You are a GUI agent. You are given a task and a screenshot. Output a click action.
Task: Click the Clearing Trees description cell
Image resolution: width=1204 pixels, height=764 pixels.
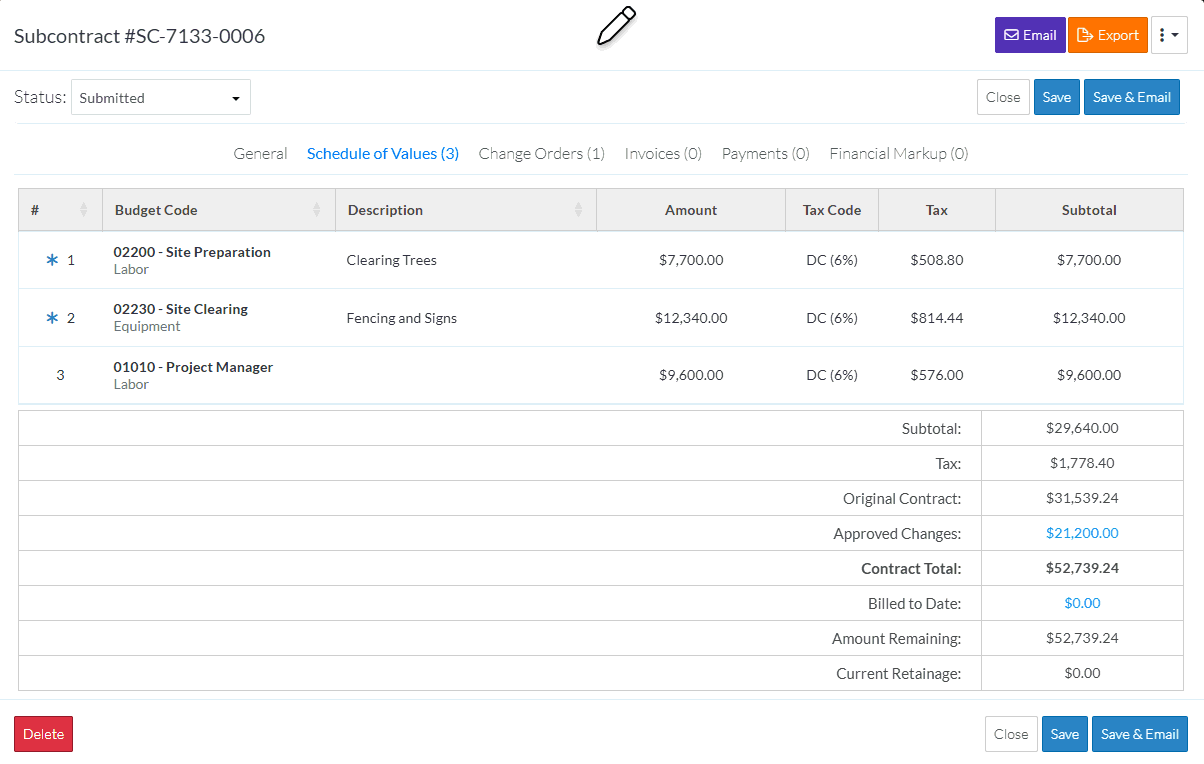click(x=392, y=260)
